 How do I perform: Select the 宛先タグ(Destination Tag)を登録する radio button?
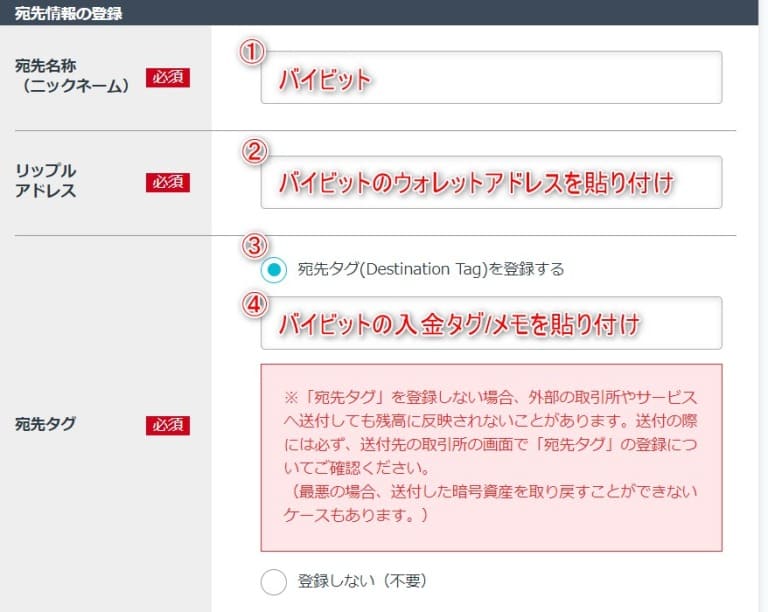(274, 269)
